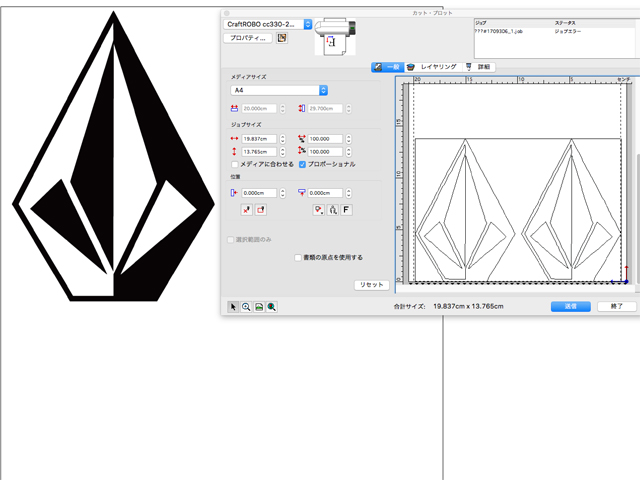The width and height of the screenshot is (640, 480).
Task: Toggle メディアに合わせる checkbox
Action: tap(235, 164)
